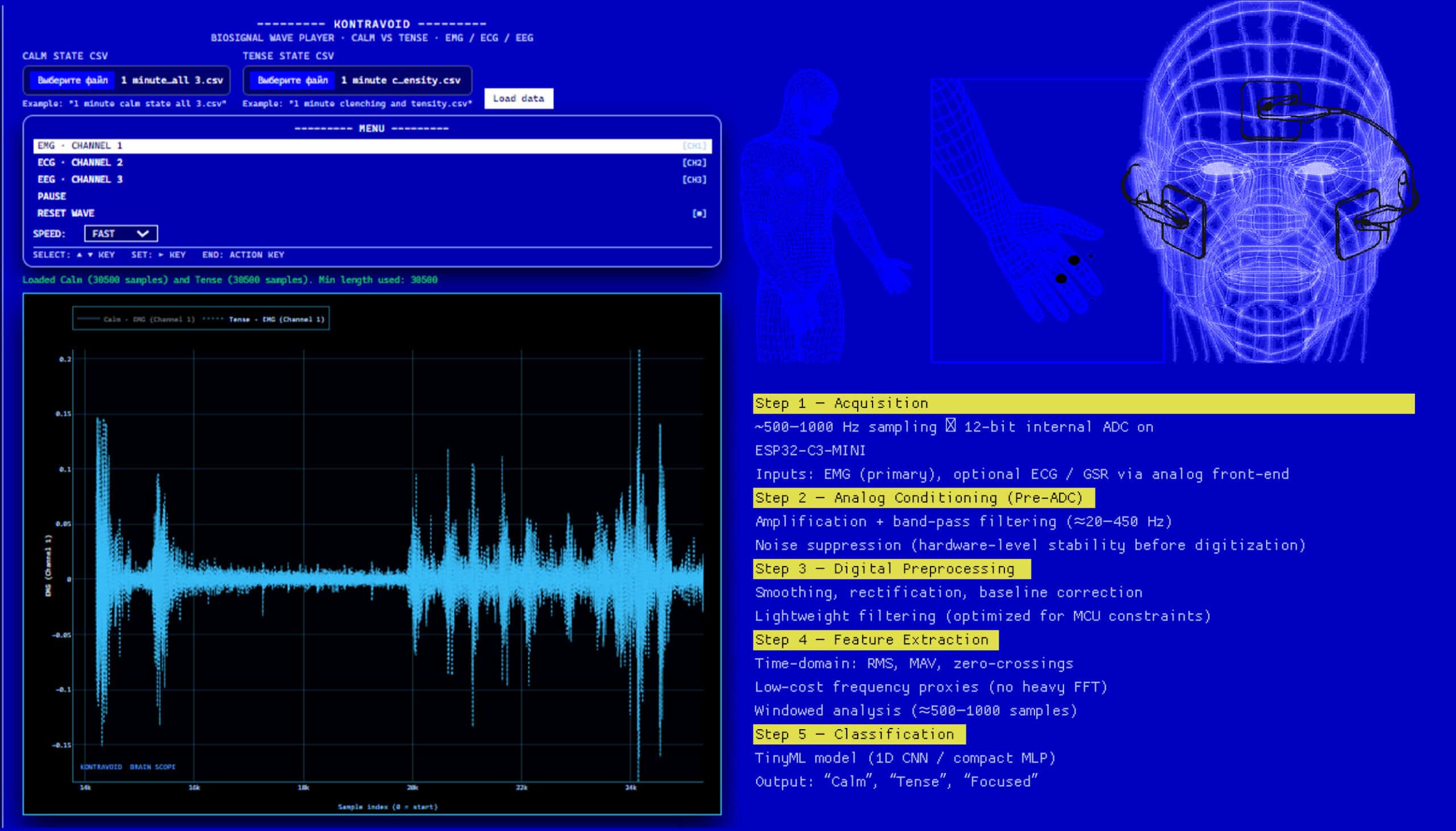The height and width of the screenshot is (831, 1456).
Task: Select EEG · CHANNEL 3 menu entry
Action: 80,180
